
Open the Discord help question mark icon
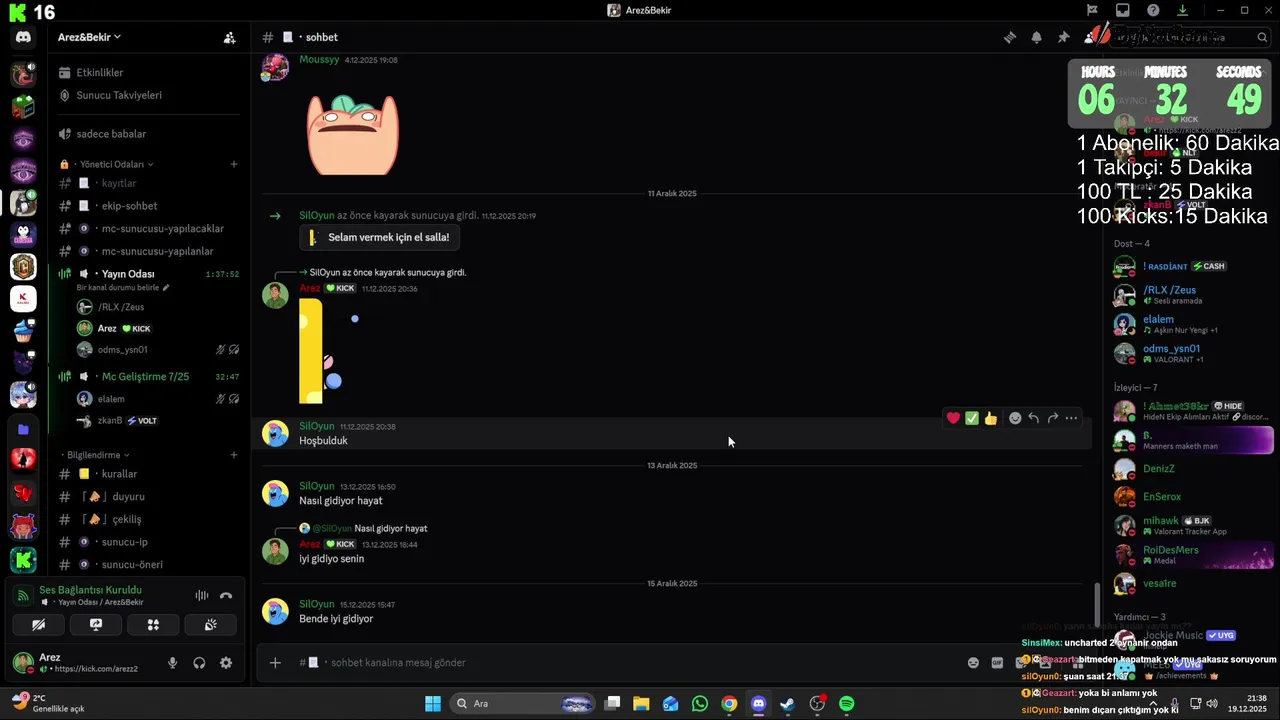coord(1153,10)
